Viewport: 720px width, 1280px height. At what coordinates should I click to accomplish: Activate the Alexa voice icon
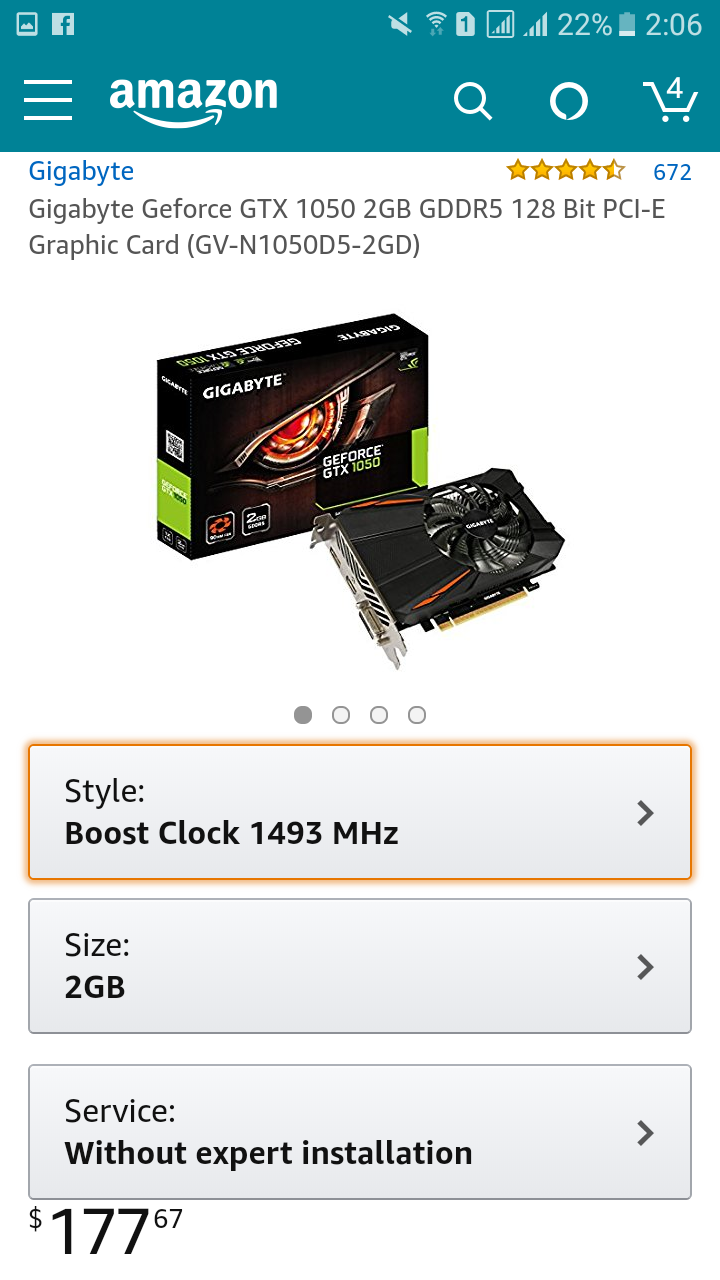point(569,101)
